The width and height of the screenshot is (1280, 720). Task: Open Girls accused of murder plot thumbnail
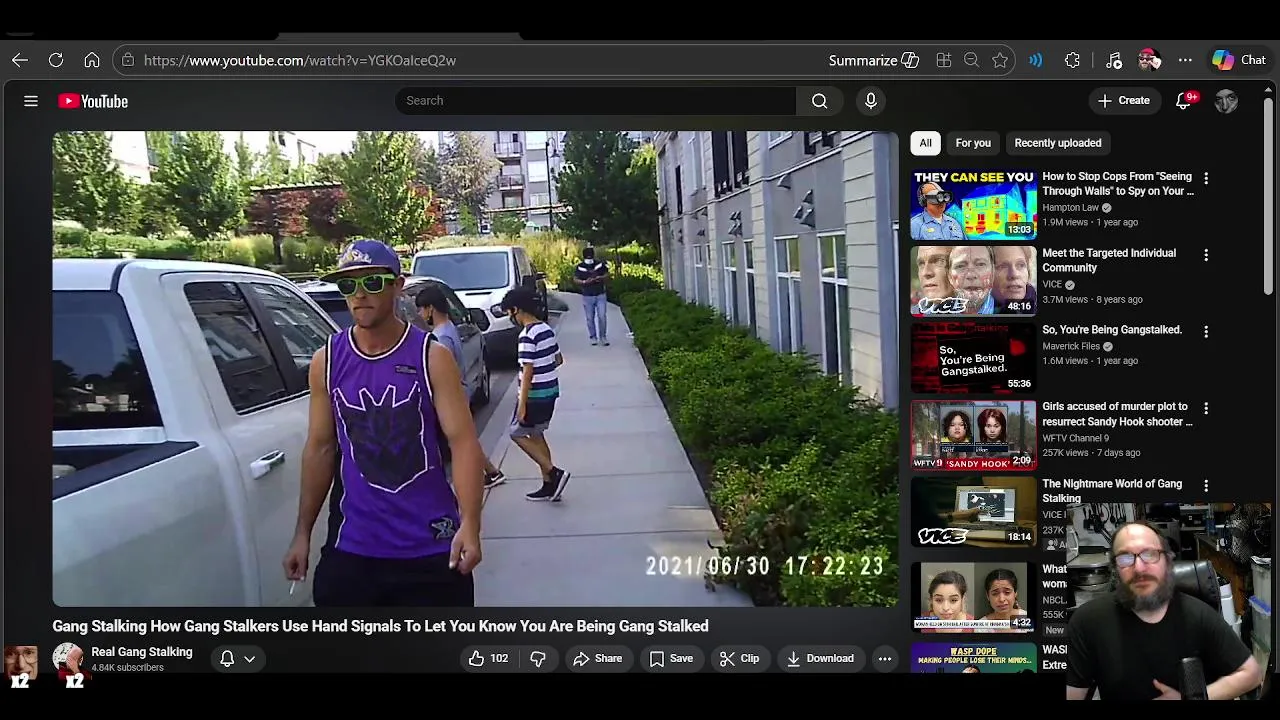pos(973,435)
